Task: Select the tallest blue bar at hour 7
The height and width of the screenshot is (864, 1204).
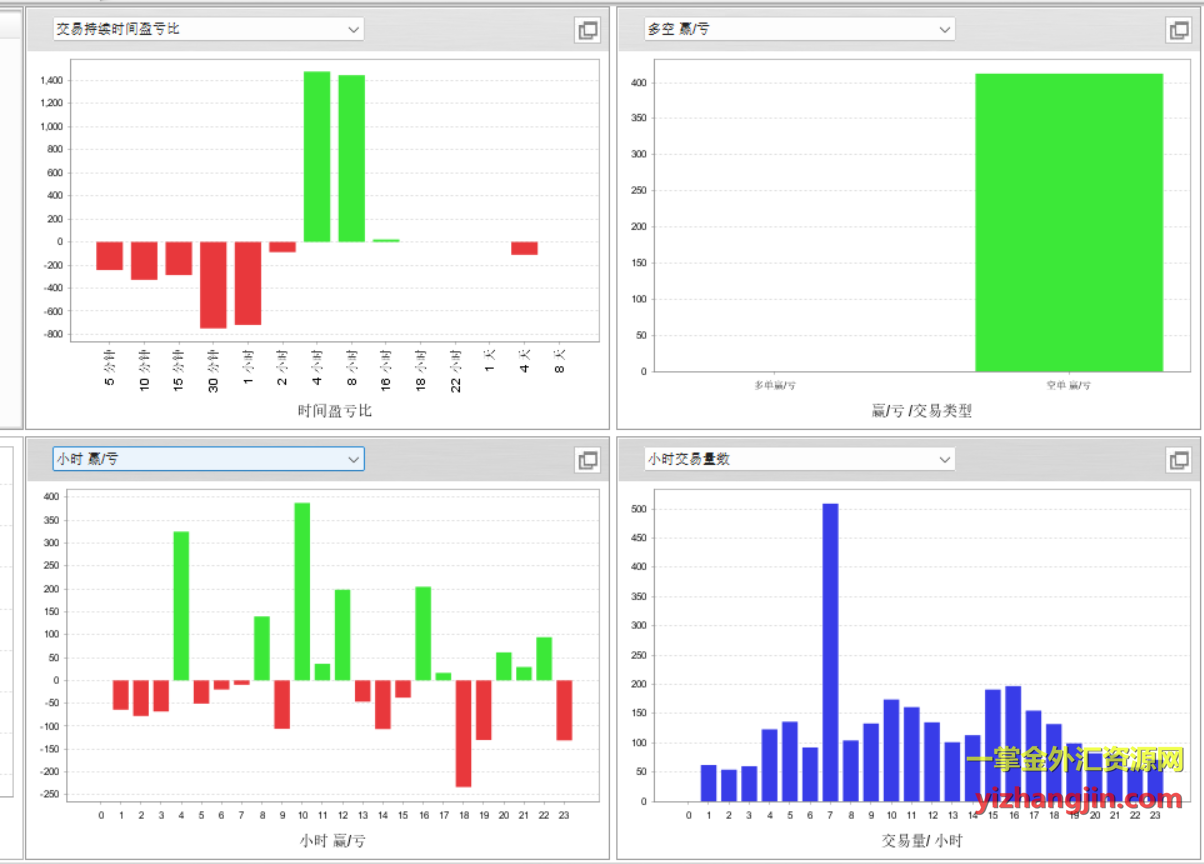Action: [830, 653]
